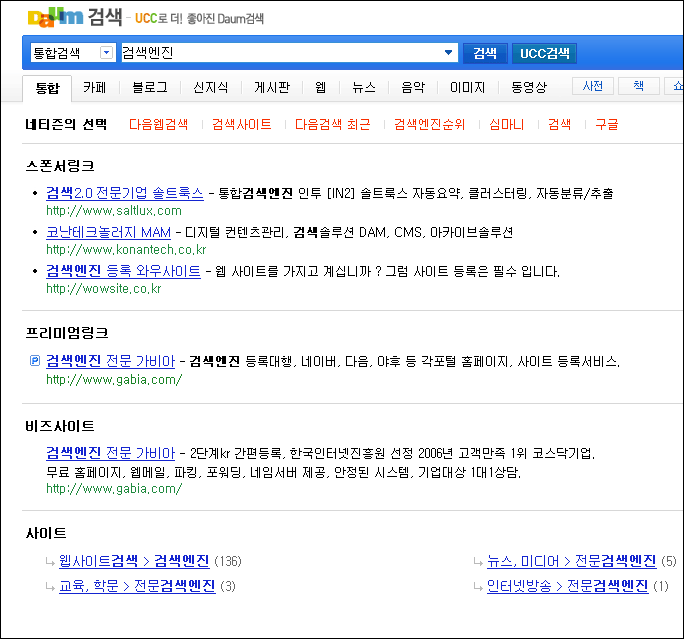
Task: Click the 비즈사이트 section heading
Action: 60,426
